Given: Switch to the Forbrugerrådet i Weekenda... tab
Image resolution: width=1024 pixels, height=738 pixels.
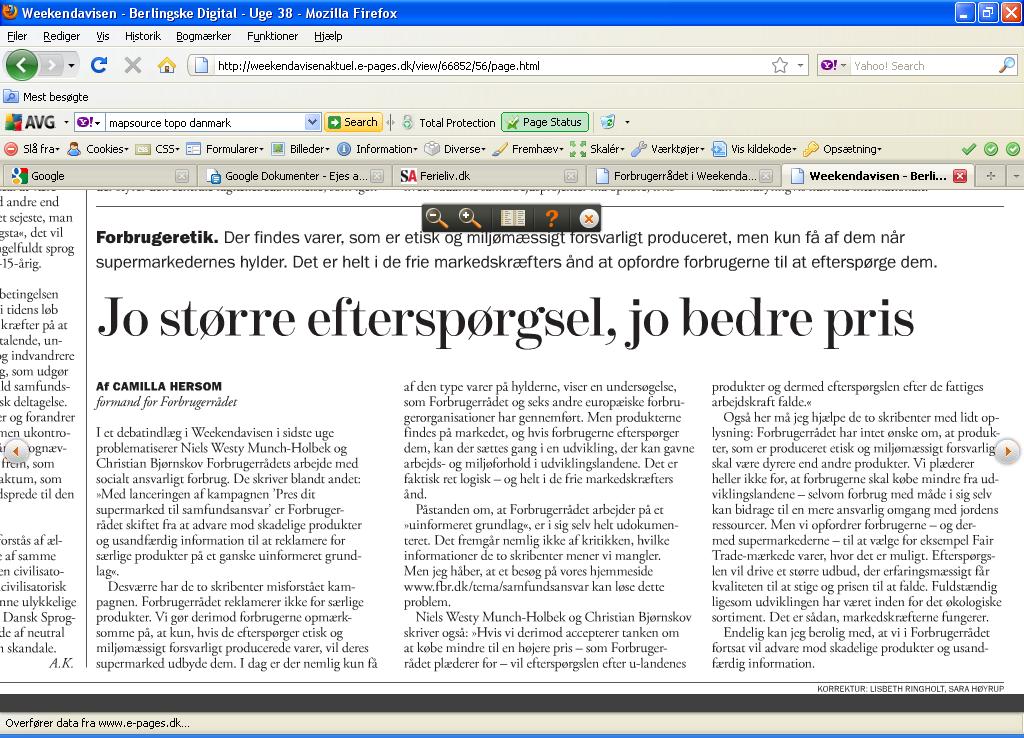Looking at the screenshot, I should (683, 176).
